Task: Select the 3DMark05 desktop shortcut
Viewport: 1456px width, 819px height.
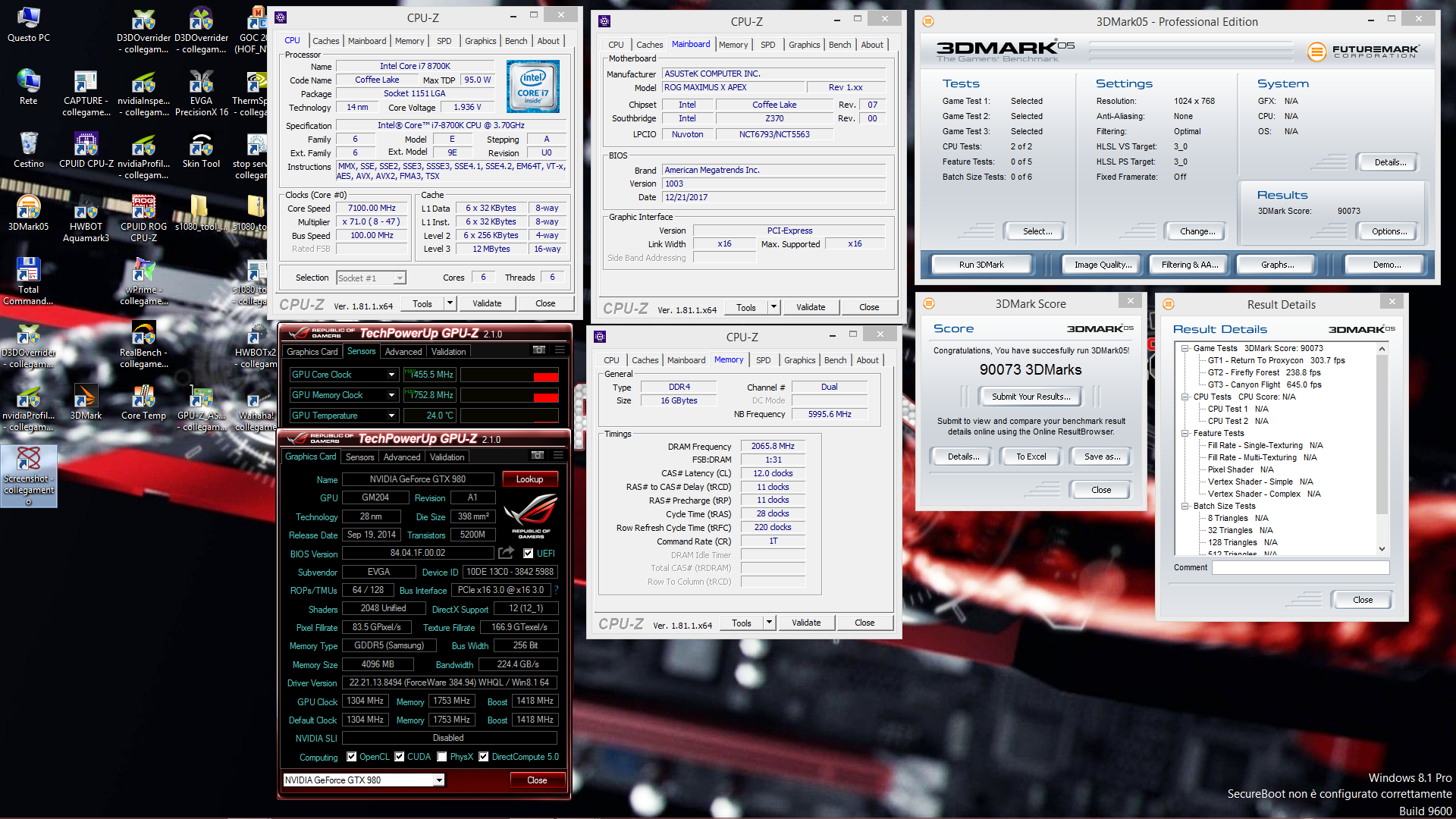Action: tap(29, 212)
